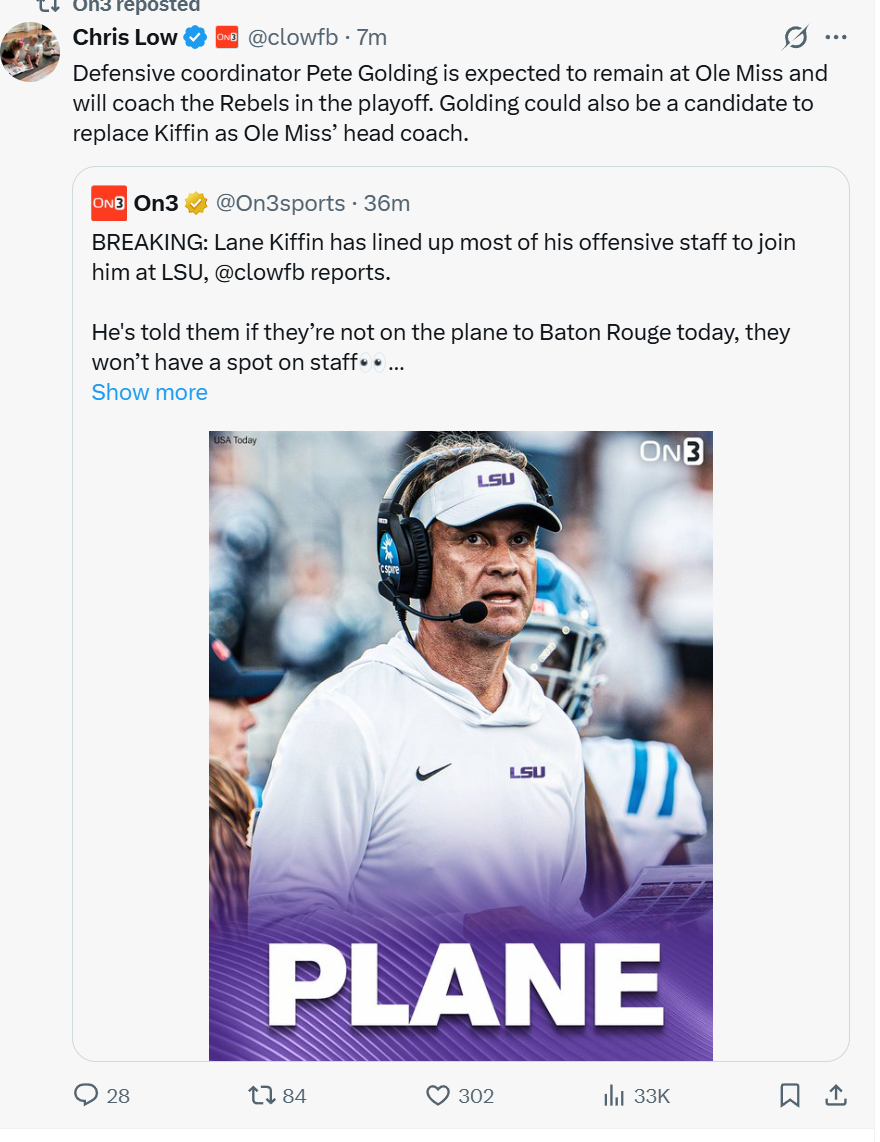Click the share upload icon
Image resolution: width=880 pixels, height=1142 pixels.
coord(835,1095)
